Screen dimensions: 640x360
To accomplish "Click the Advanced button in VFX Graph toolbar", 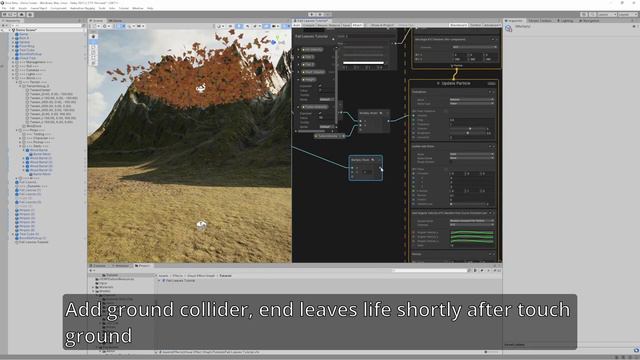I will click(x=492, y=25).
